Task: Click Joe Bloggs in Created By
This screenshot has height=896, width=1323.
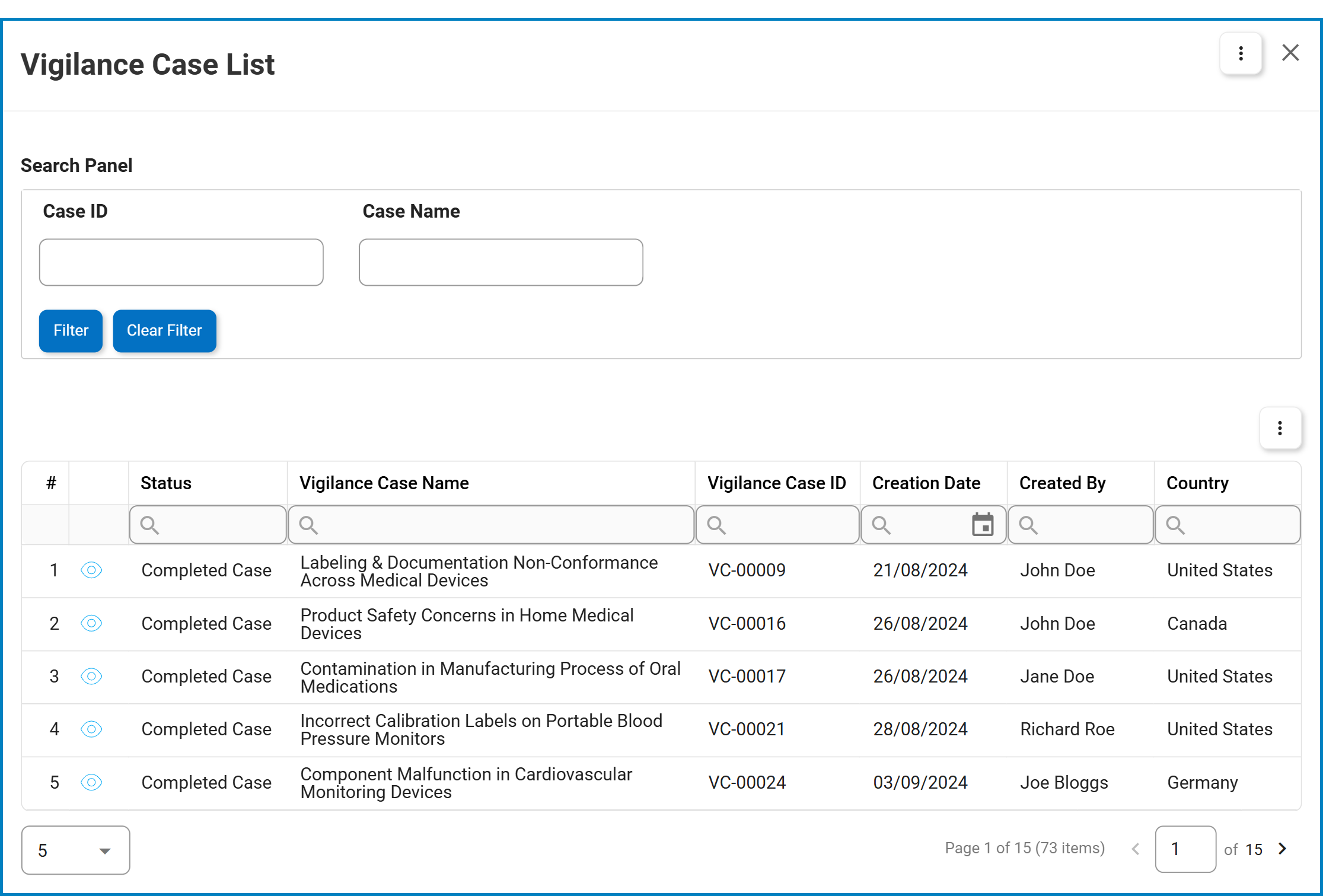Action: [x=1064, y=783]
